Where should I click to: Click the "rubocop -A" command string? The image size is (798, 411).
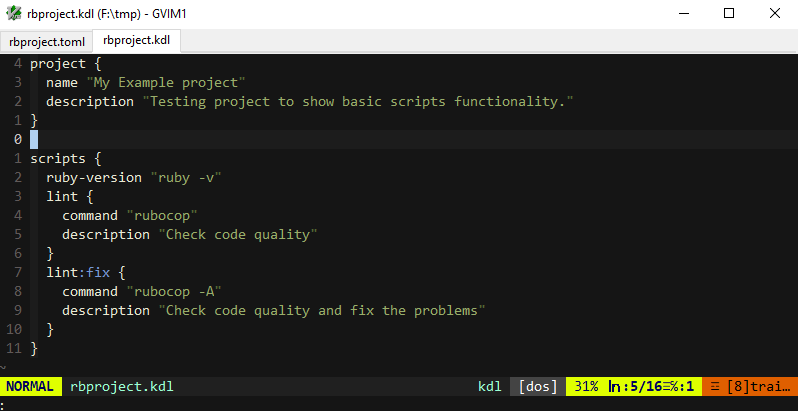173,291
